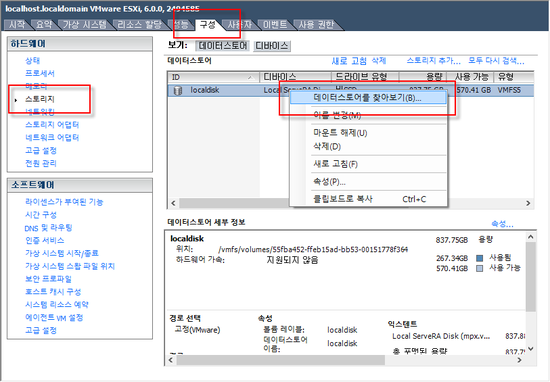The image size is (550, 382).
Task: Open the 네트워크 어댑터 link
Action: pos(52,137)
